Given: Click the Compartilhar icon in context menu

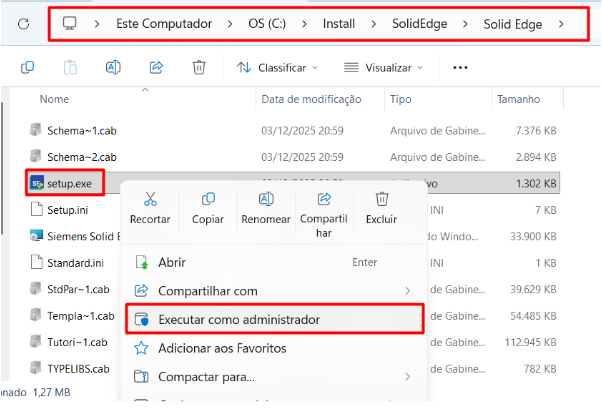Looking at the screenshot, I should click(323, 199).
